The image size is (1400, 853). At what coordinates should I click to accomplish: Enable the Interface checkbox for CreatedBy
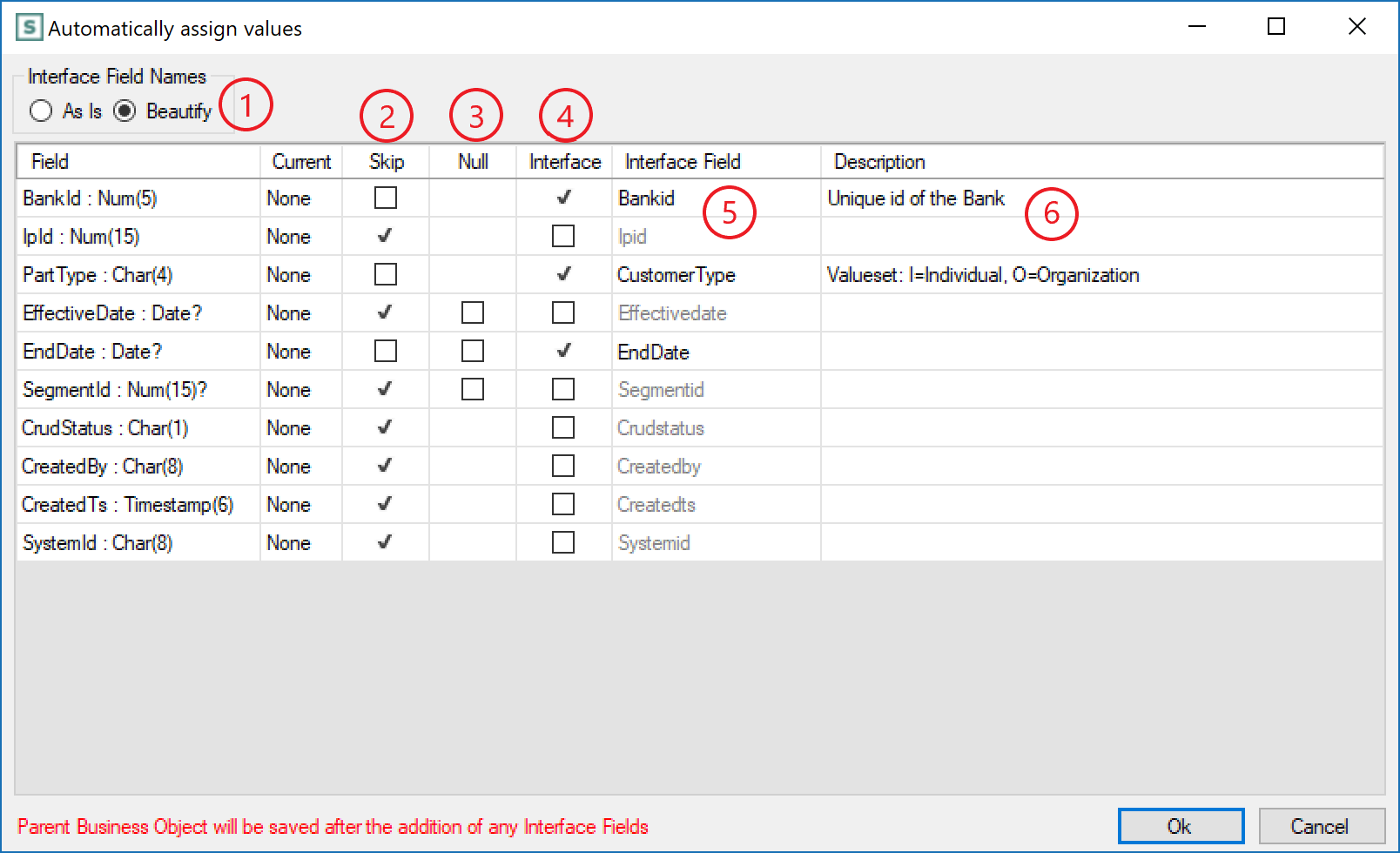click(563, 466)
